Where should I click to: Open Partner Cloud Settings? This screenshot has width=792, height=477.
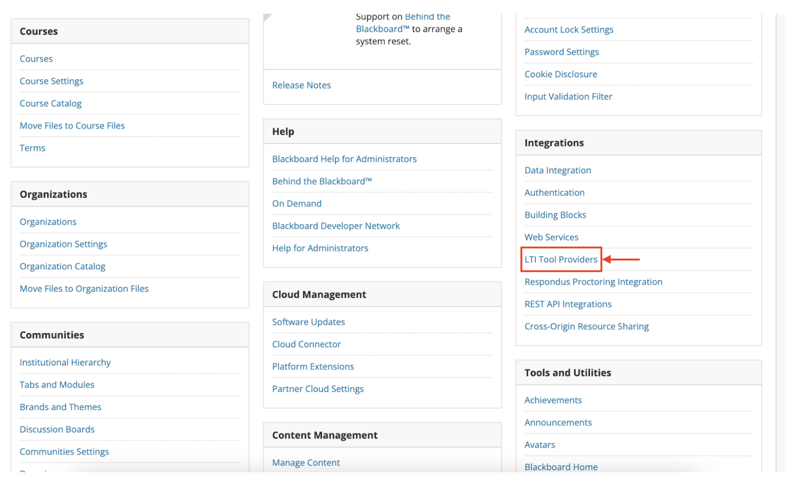pos(318,389)
